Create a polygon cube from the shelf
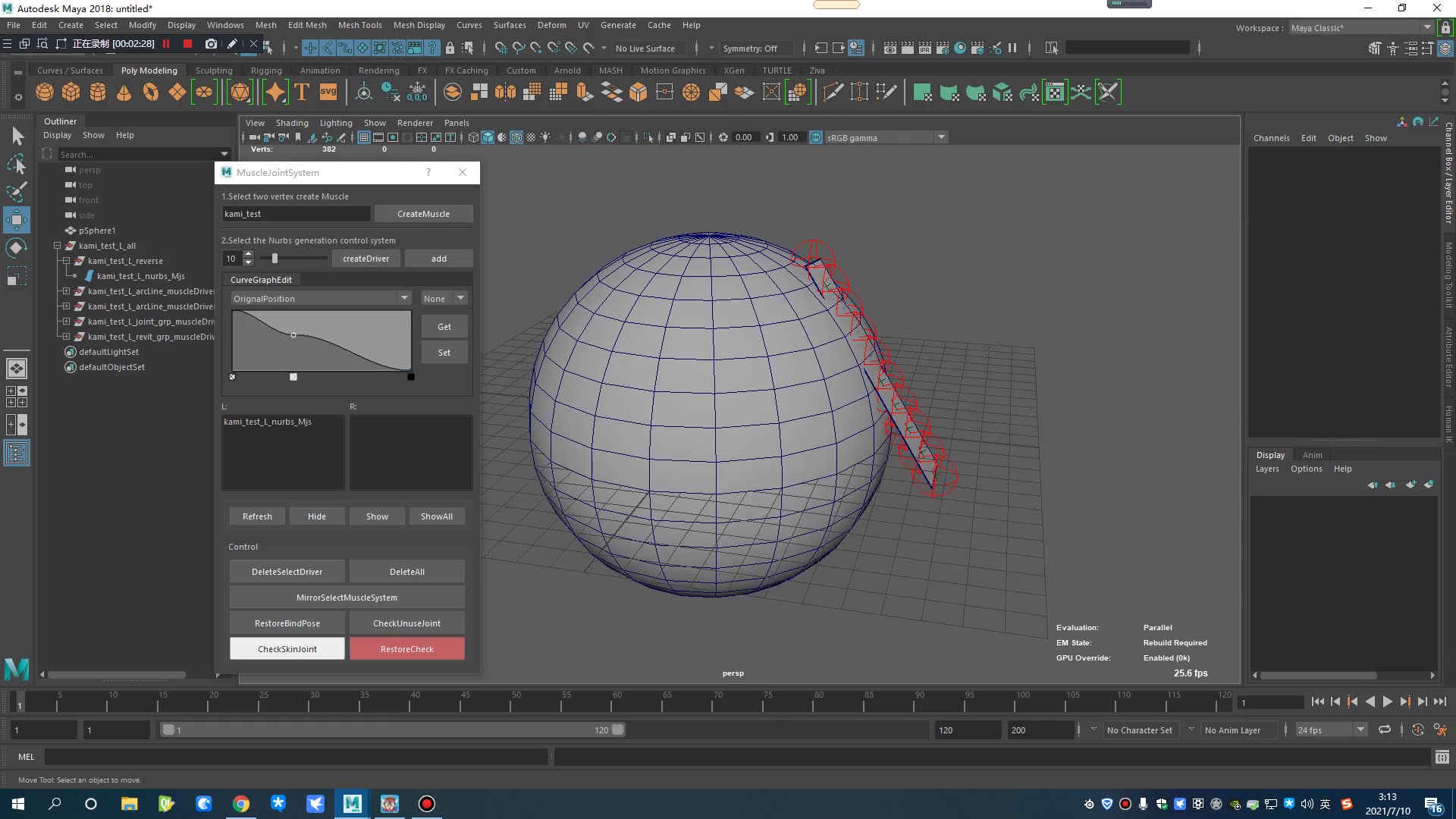The image size is (1456, 819). coord(71,93)
